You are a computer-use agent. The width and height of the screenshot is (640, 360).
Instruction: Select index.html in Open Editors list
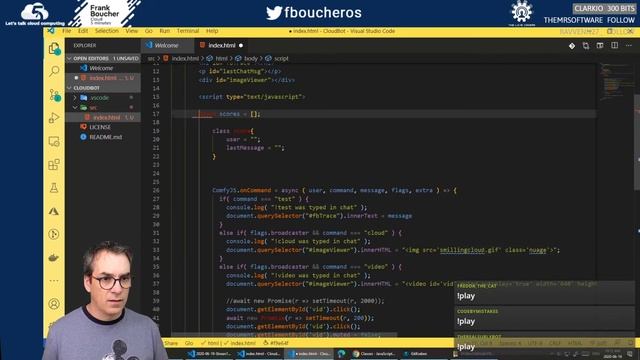click(x=103, y=78)
